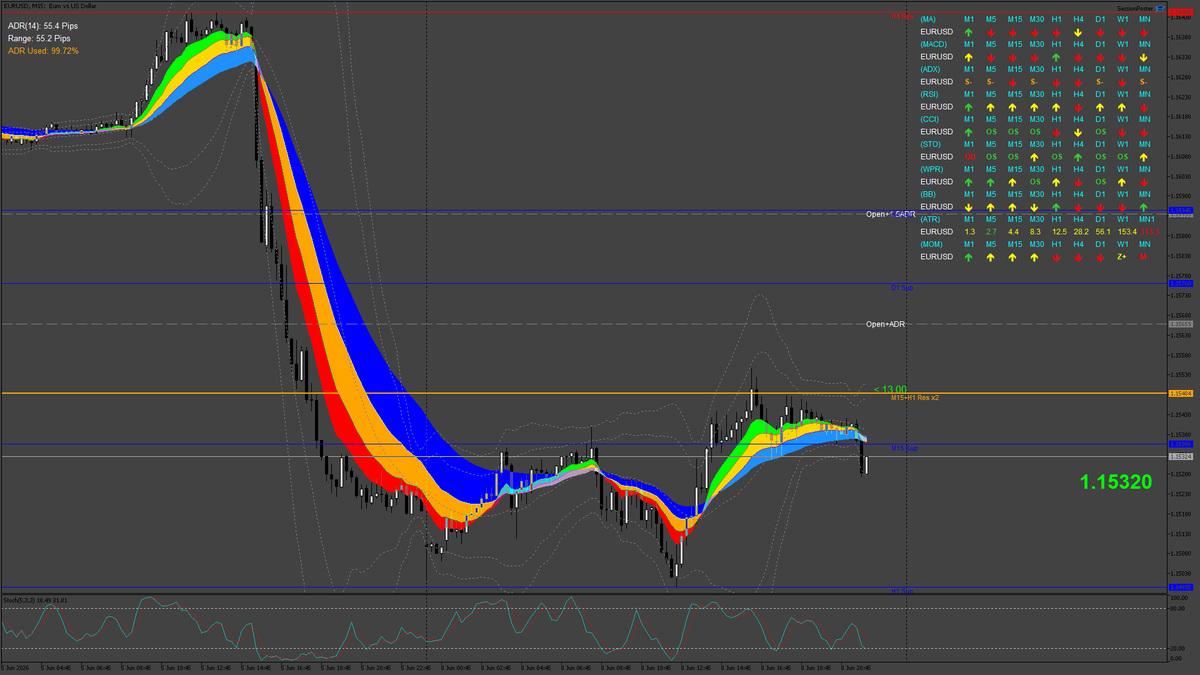Viewport: 1200px width, 675px height.
Task: Click the Z+ signal in MOM row
Action: (x=1122, y=257)
